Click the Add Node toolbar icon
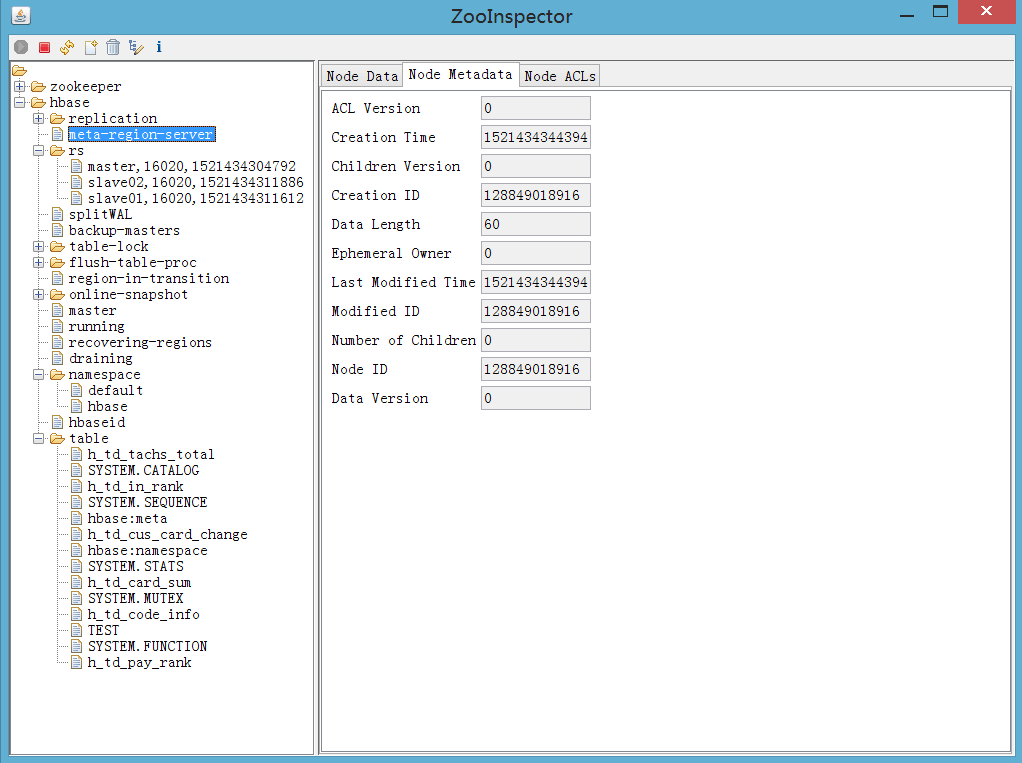Image resolution: width=1022 pixels, height=763 pixels. pyautogui.click(x=91, y=47)
